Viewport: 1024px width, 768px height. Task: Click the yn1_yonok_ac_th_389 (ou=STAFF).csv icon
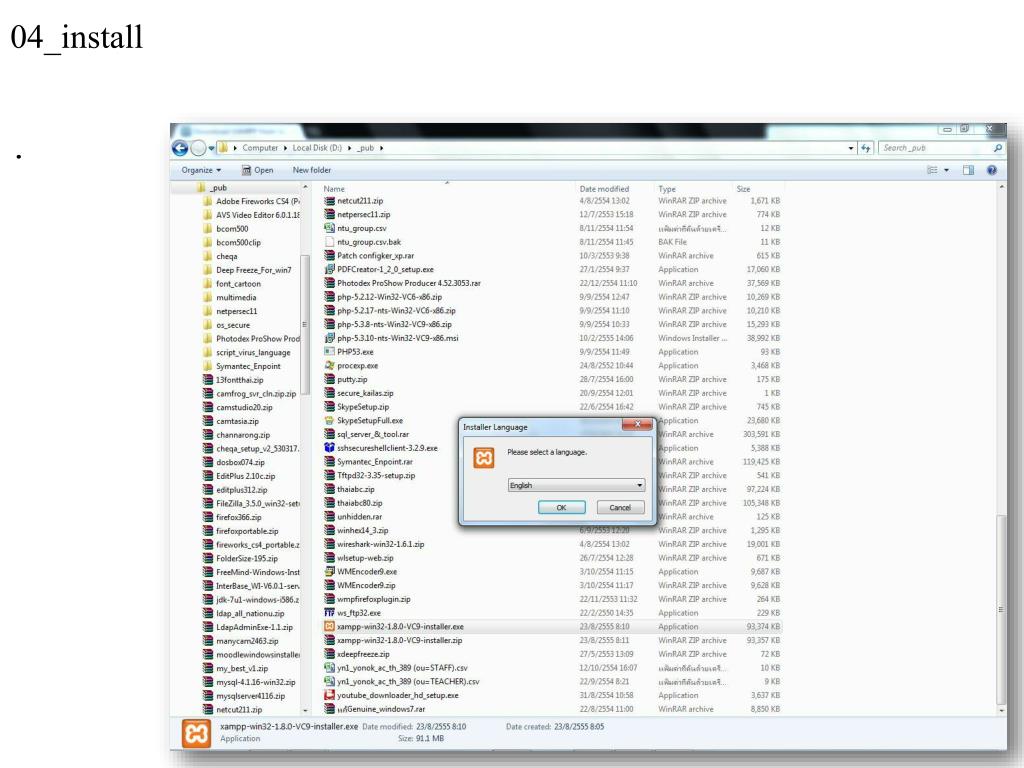pos(329,667)
